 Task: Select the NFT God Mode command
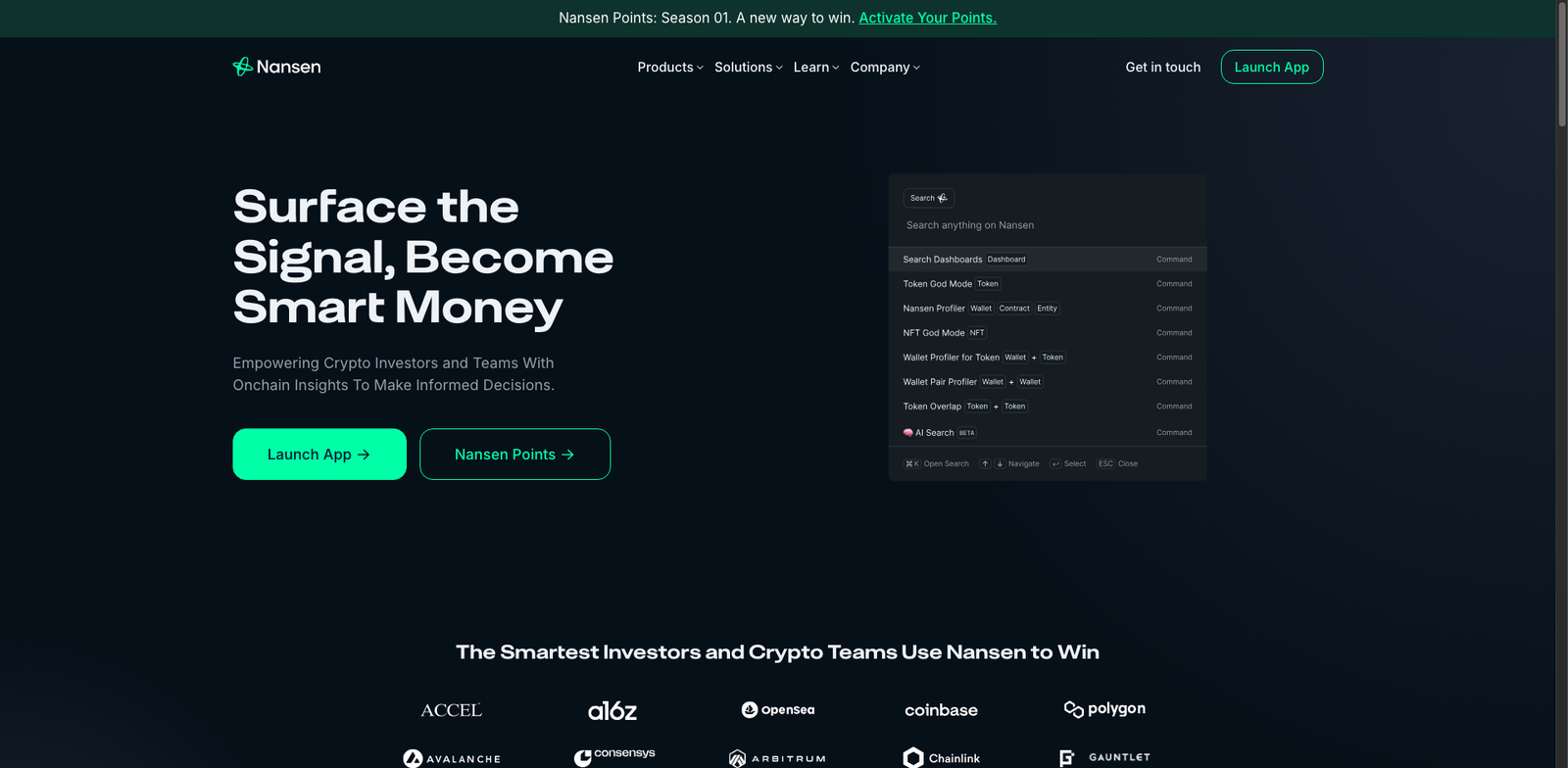point(1047,333)
